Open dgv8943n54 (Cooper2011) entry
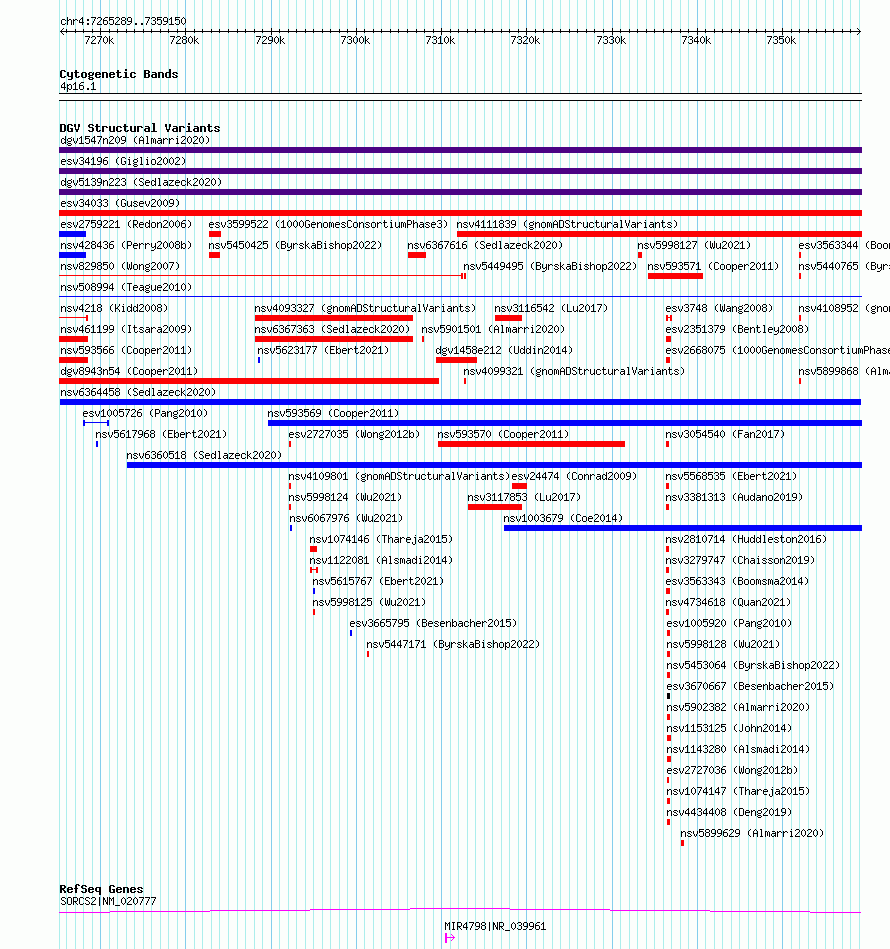Screen dimensions: 890x949 pyautogui.click(x=129, y=372)
